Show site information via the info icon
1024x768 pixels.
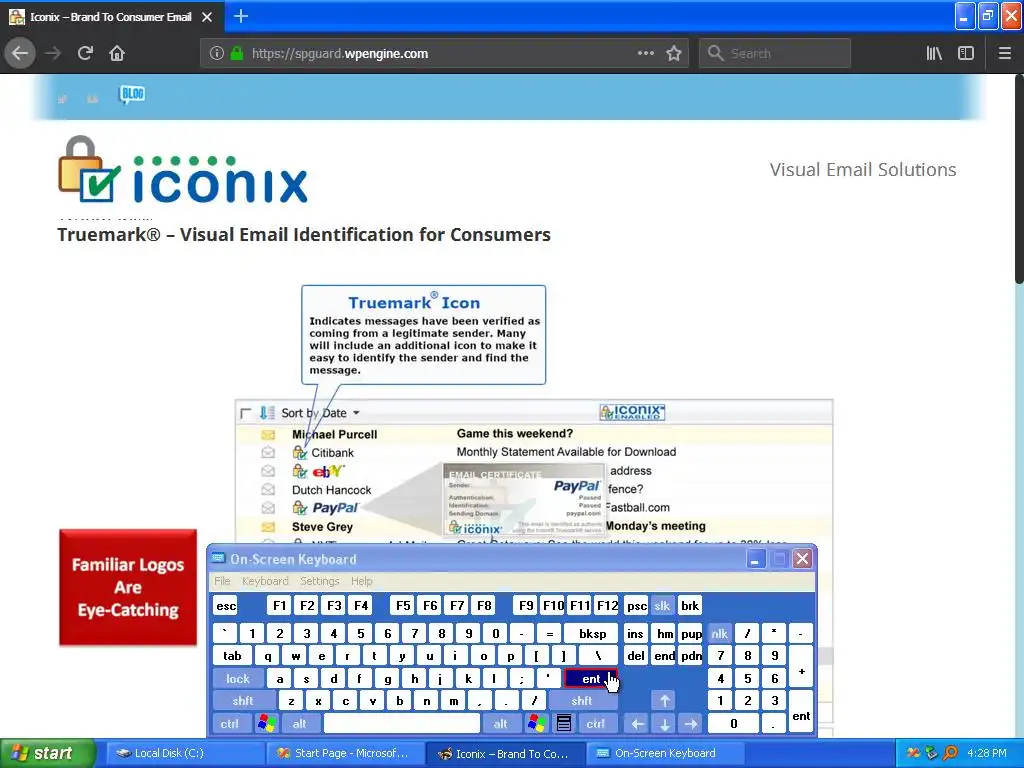(x=217, y=54)
